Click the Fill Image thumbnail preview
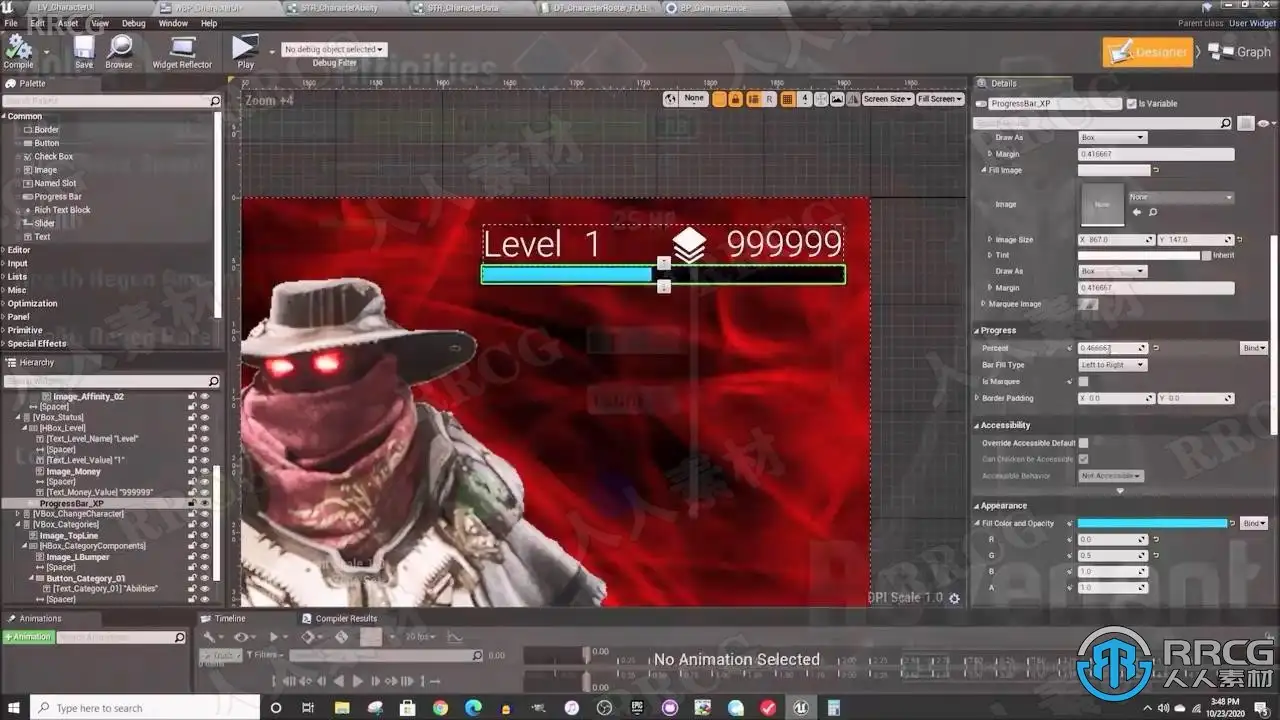Image resolution: width=1280 pixels, height=720 pixels. (1102, 204)
